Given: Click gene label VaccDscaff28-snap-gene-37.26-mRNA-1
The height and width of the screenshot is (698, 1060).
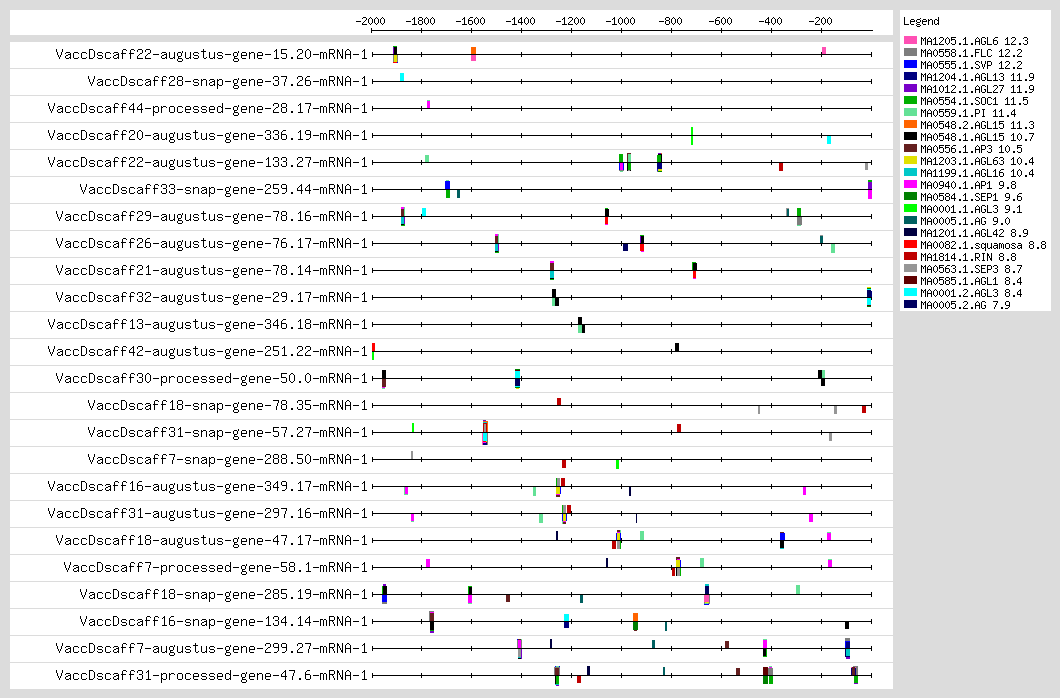Looking at the screenshot, I should click(227, 81).
